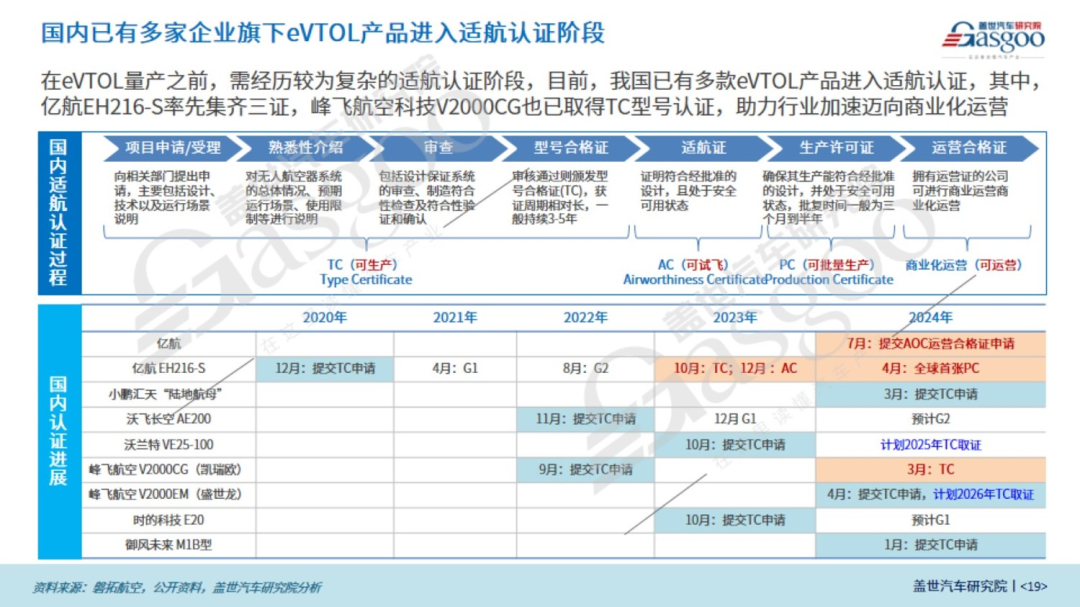Click the 时的科技 cell 10月：提交TC申请
This screenshot has width=1080, height=607.
735,520
